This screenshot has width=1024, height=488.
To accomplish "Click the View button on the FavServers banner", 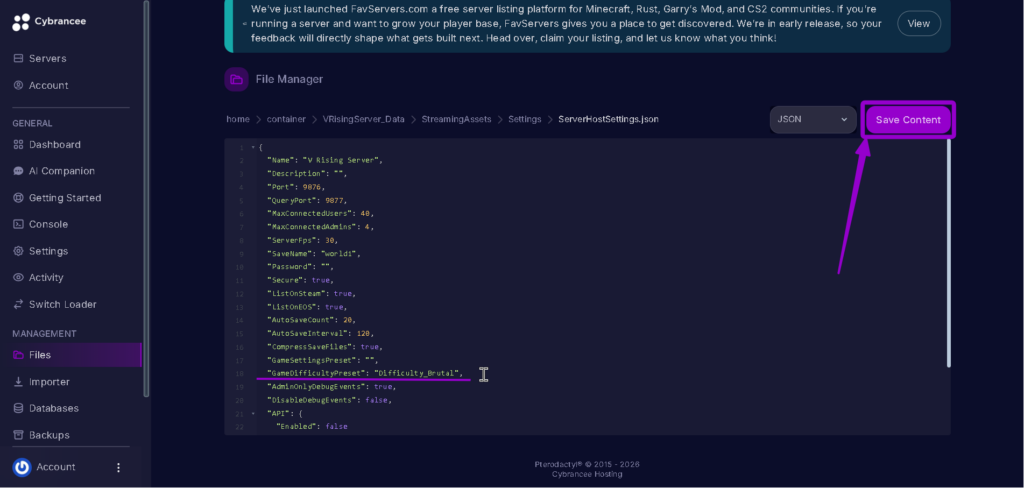I will coord(919,24).
